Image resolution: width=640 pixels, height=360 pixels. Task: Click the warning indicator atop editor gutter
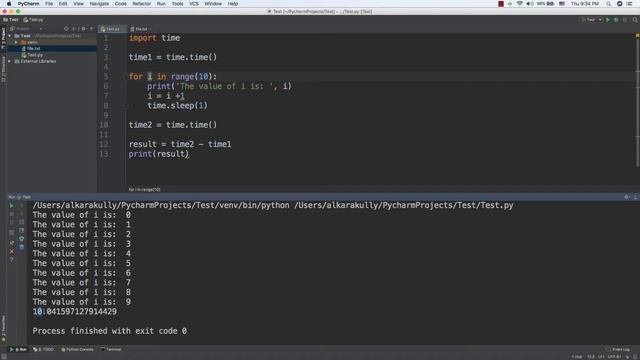[637, 36]
